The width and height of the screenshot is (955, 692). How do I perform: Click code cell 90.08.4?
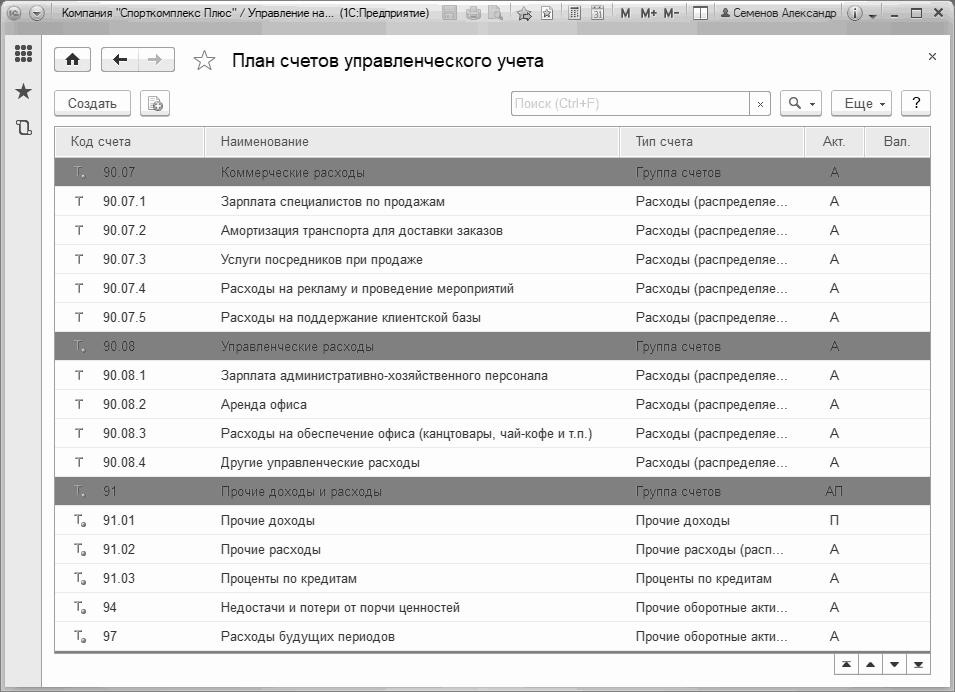tap(124, 462)
